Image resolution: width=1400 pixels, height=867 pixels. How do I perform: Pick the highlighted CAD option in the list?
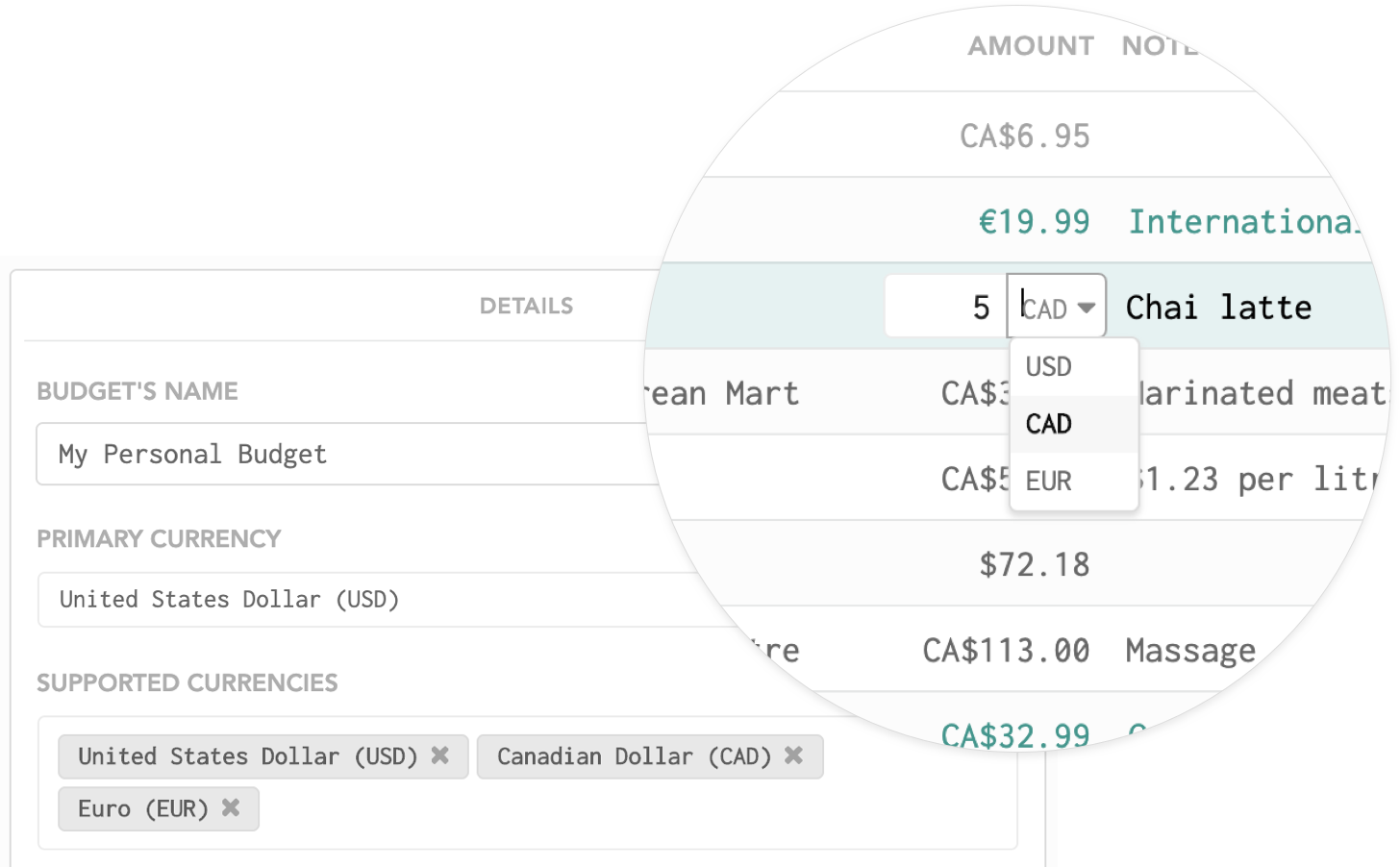click(1049, 424)
